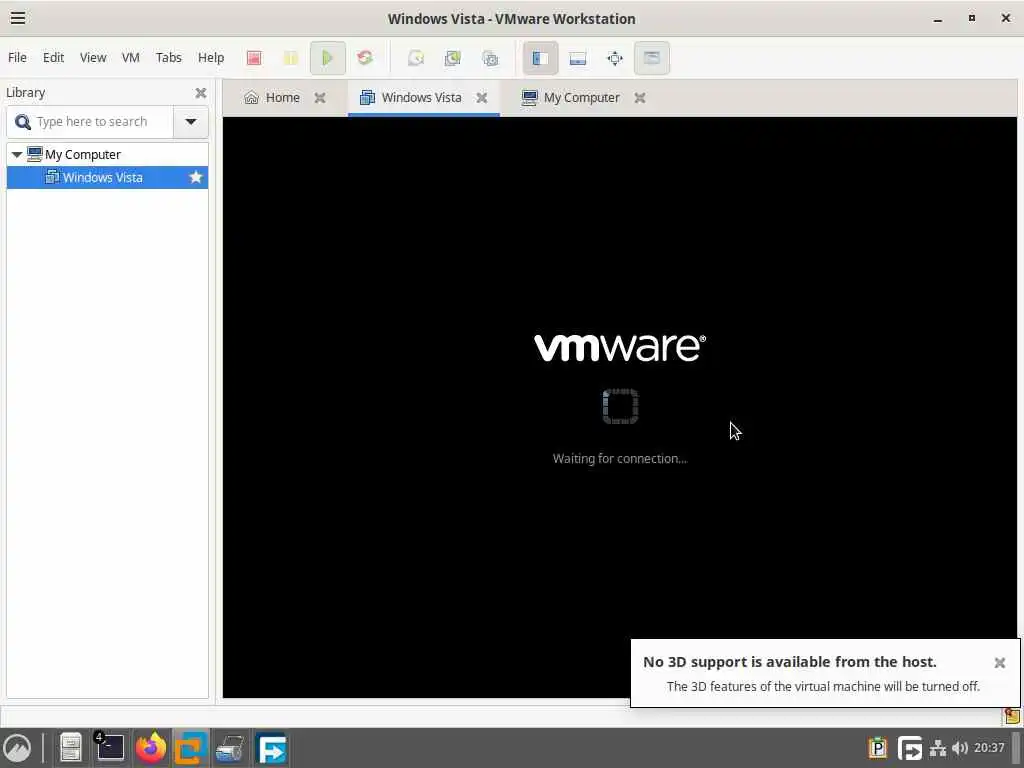Select My Computer in the library tree

point(82,155)
